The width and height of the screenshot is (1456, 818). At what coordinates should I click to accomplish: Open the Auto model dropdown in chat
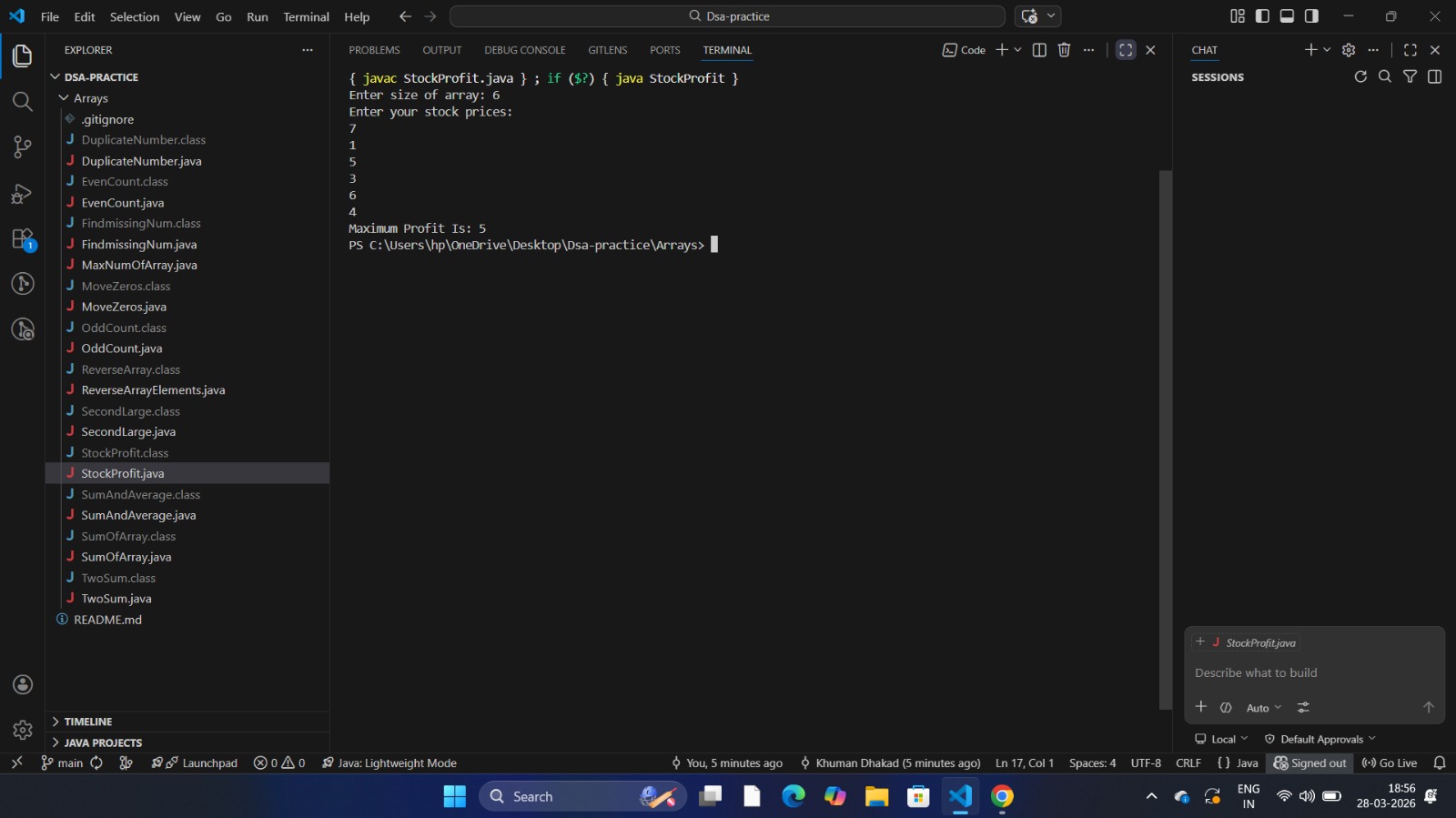(x=1263, y=708)
